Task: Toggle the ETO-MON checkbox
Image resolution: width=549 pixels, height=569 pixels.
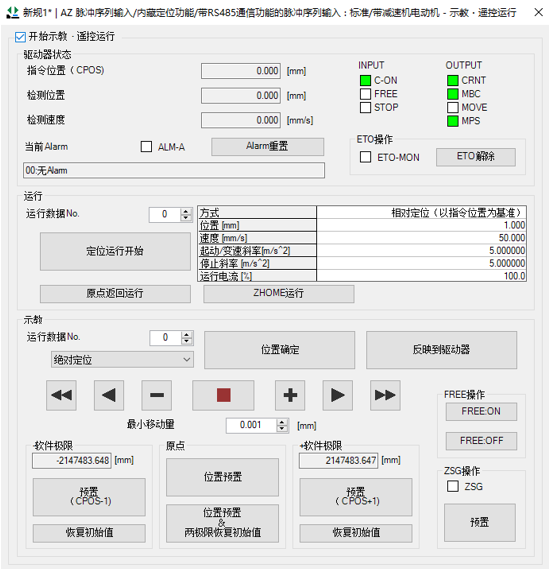Action: (x=365, y=157)
